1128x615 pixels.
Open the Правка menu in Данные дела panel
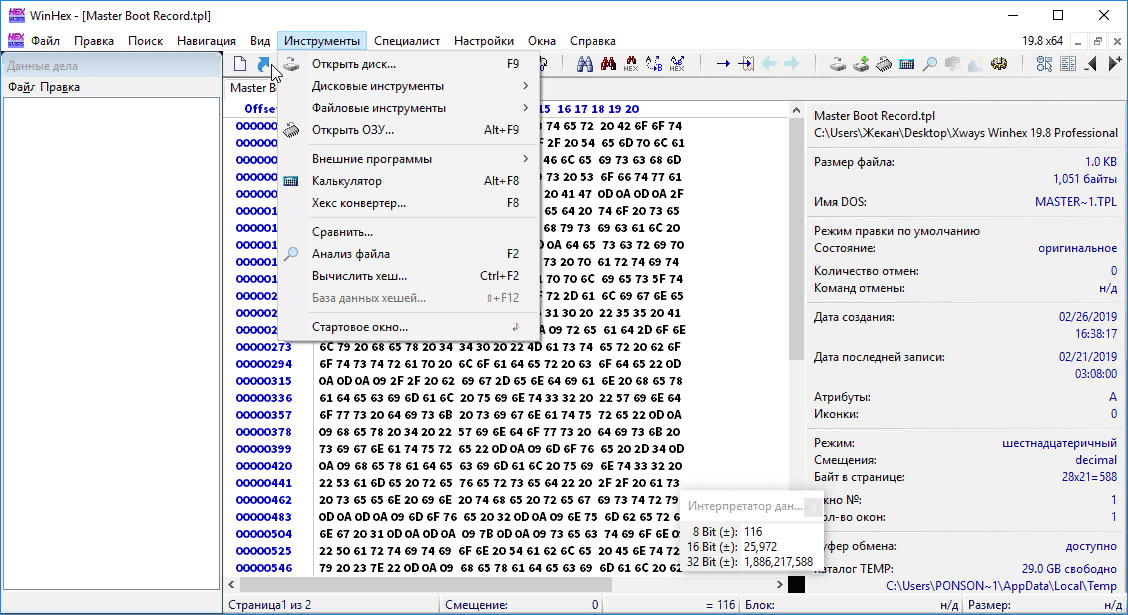(60, 87)
